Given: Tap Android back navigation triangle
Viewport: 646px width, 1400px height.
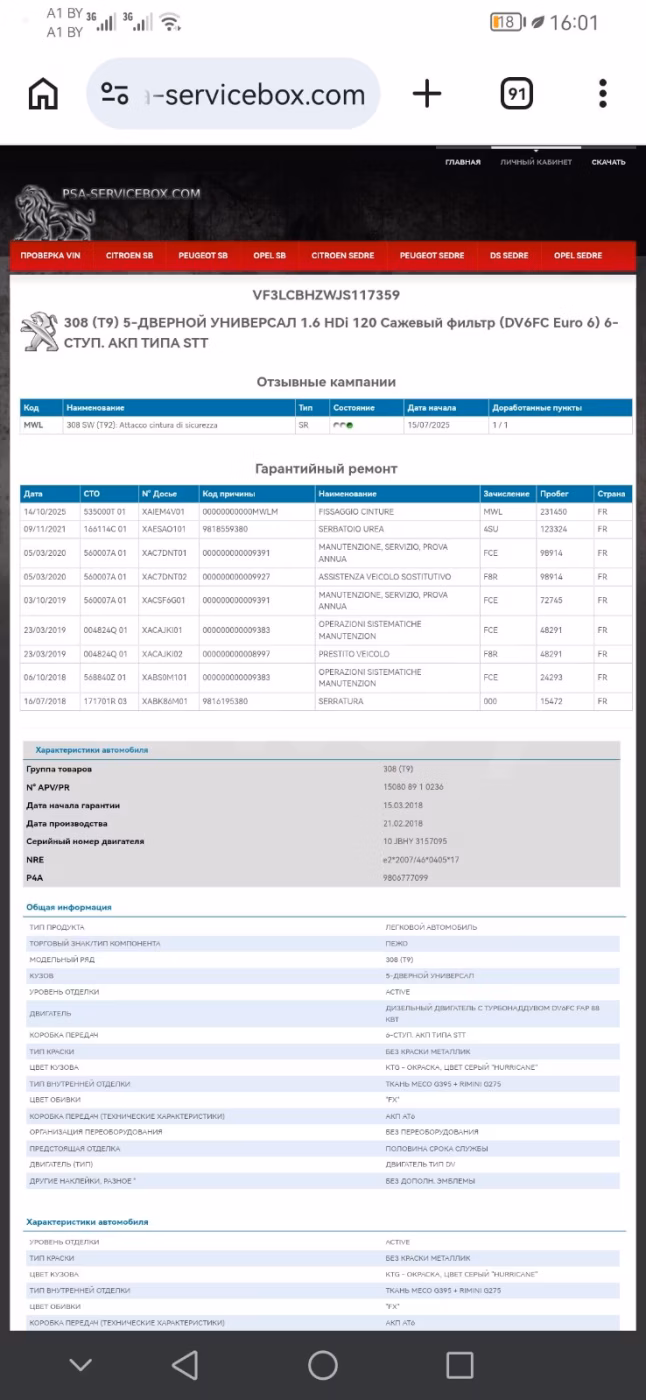Looking at the screenshot, I should [x=185, y=1364].
